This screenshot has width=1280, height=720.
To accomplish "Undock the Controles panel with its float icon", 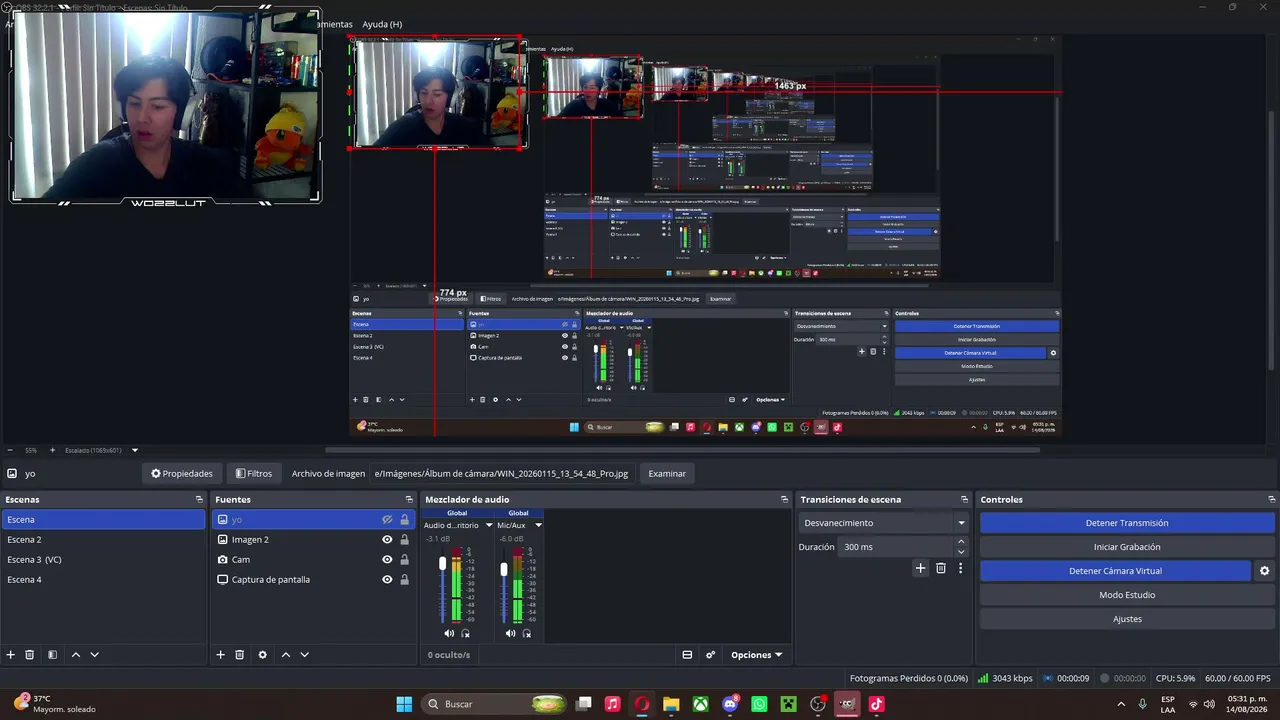I will click(x=1271, y=499).
